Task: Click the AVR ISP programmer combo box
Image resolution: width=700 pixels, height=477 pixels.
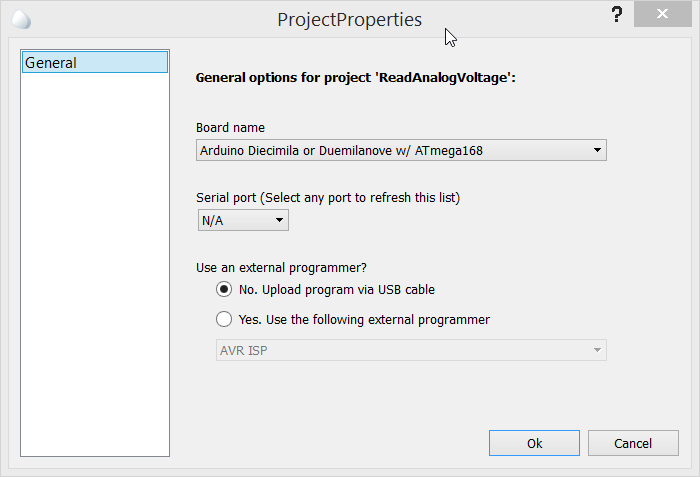Action: tap(411, 350)
